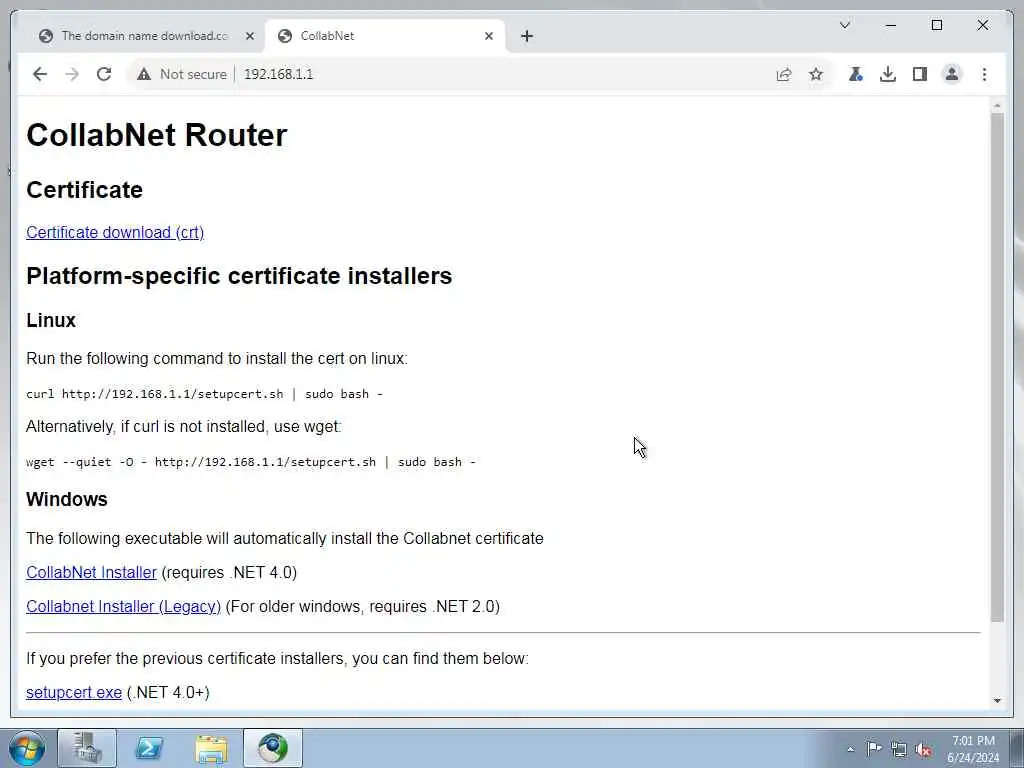Open the clock showing 7:01 PM
1024x768 pixels.
click(973, 749)
